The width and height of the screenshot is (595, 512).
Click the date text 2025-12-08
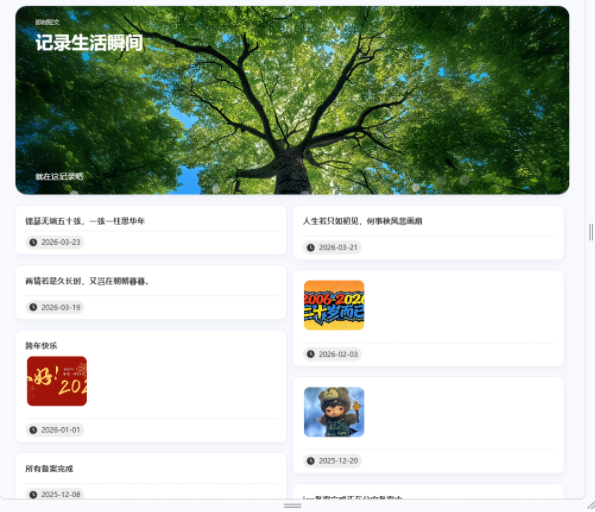pos(61,495)
